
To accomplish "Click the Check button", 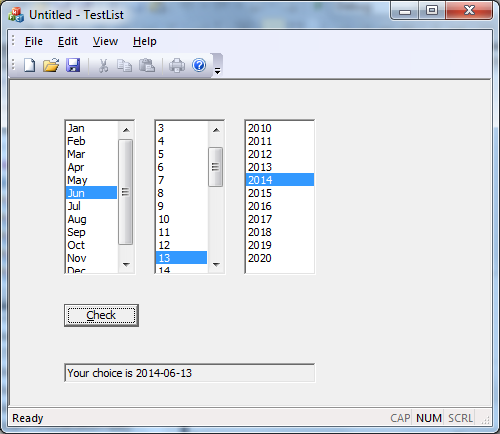I will 101,315.
